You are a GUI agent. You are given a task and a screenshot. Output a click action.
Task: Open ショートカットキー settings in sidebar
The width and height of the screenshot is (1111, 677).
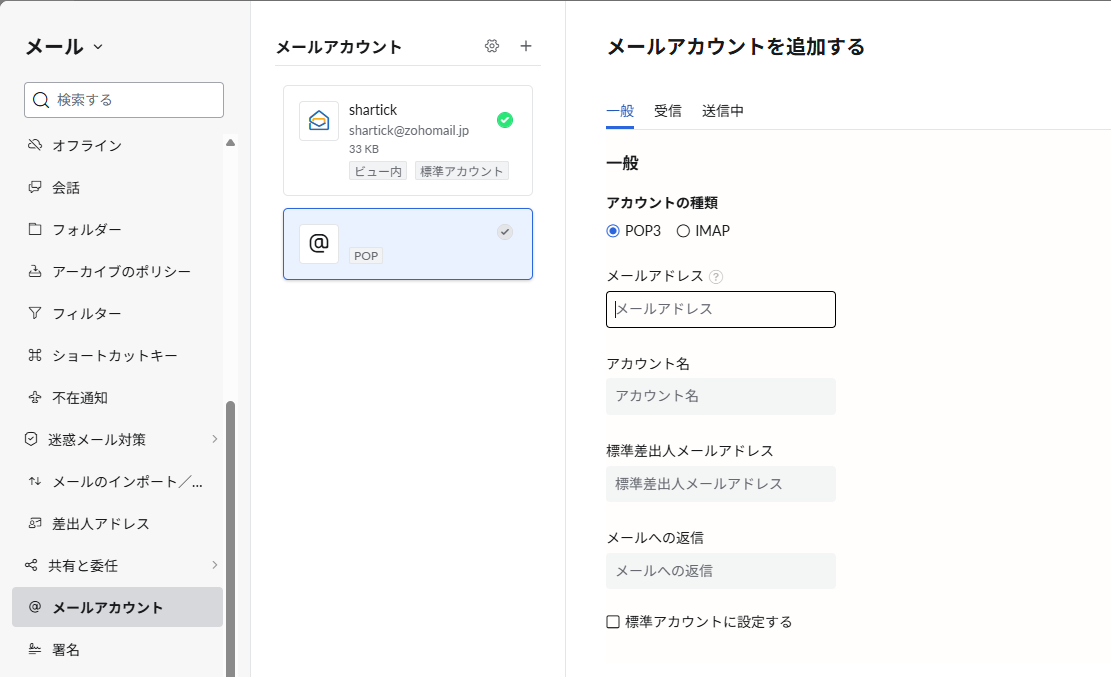(114, 356)
